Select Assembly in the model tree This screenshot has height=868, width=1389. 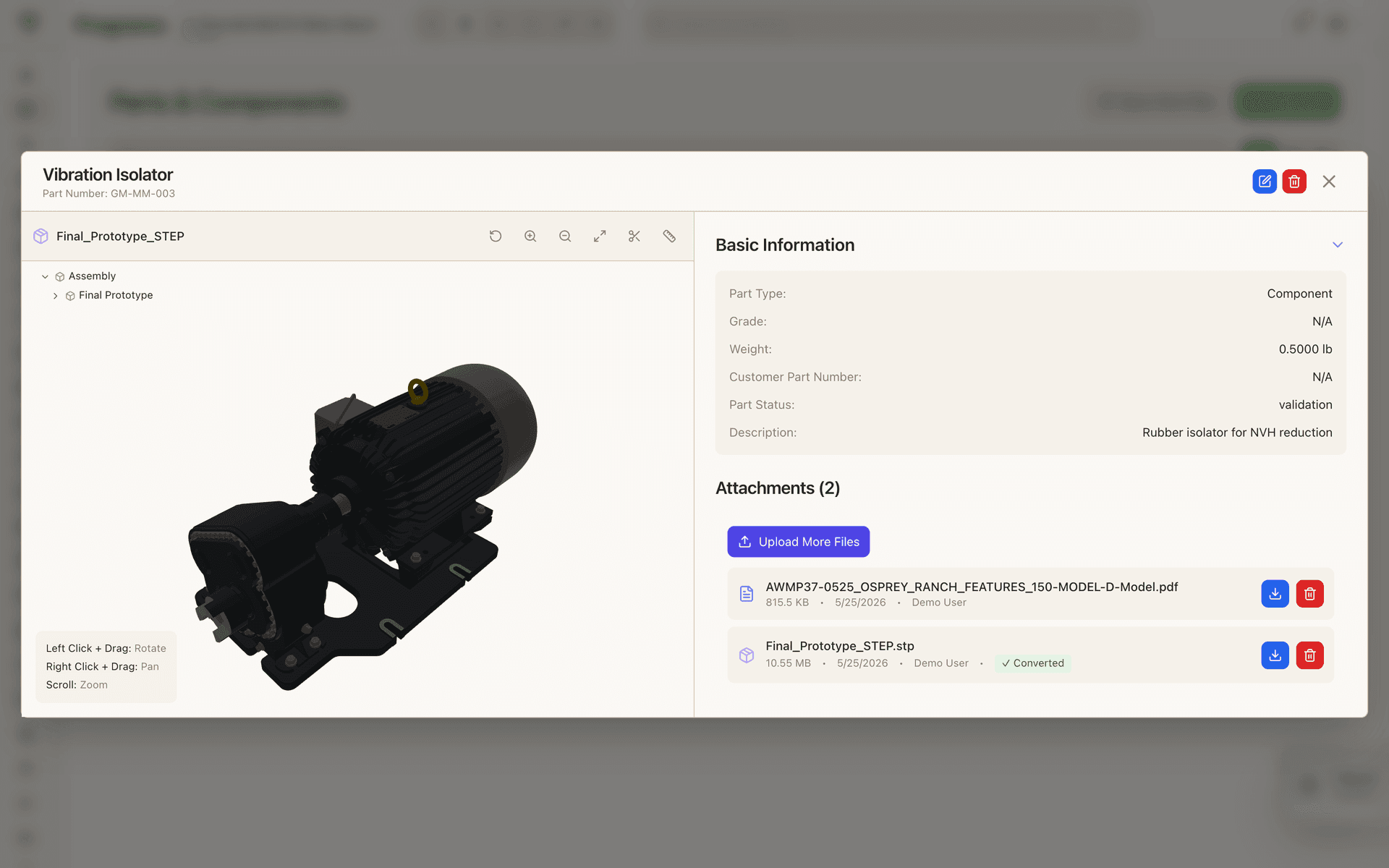92,276
